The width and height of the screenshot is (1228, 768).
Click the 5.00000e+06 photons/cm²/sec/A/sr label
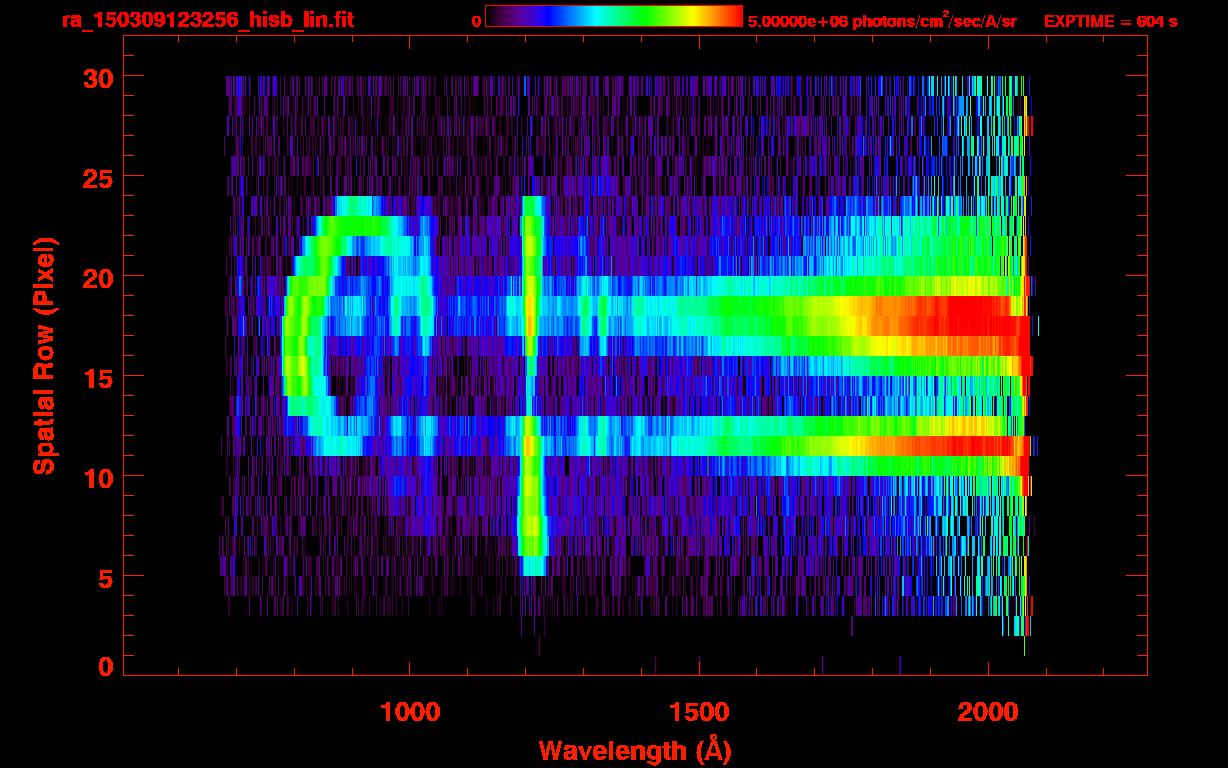(x=882, y=20)
